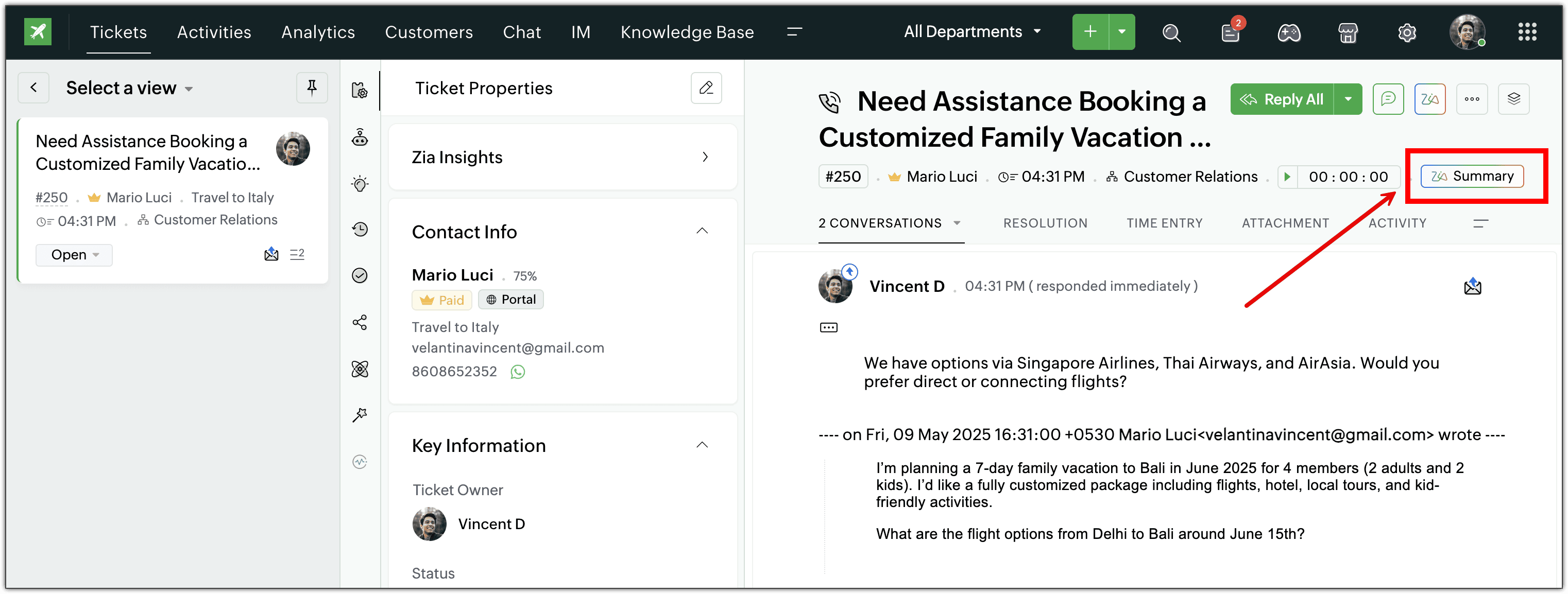Open the apps grid launcher
This screenshot has height=594, width=1568.
coord(1527,31)
